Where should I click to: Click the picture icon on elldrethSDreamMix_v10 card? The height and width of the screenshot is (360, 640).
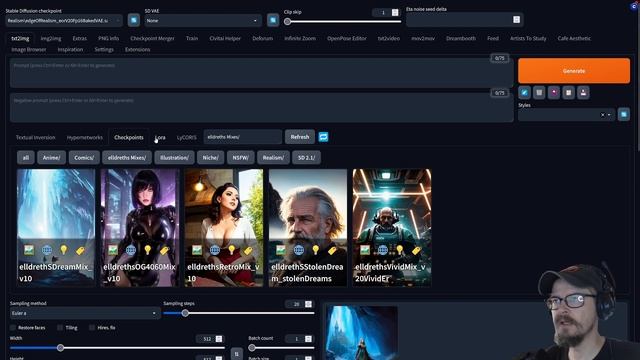pos(29,250)
